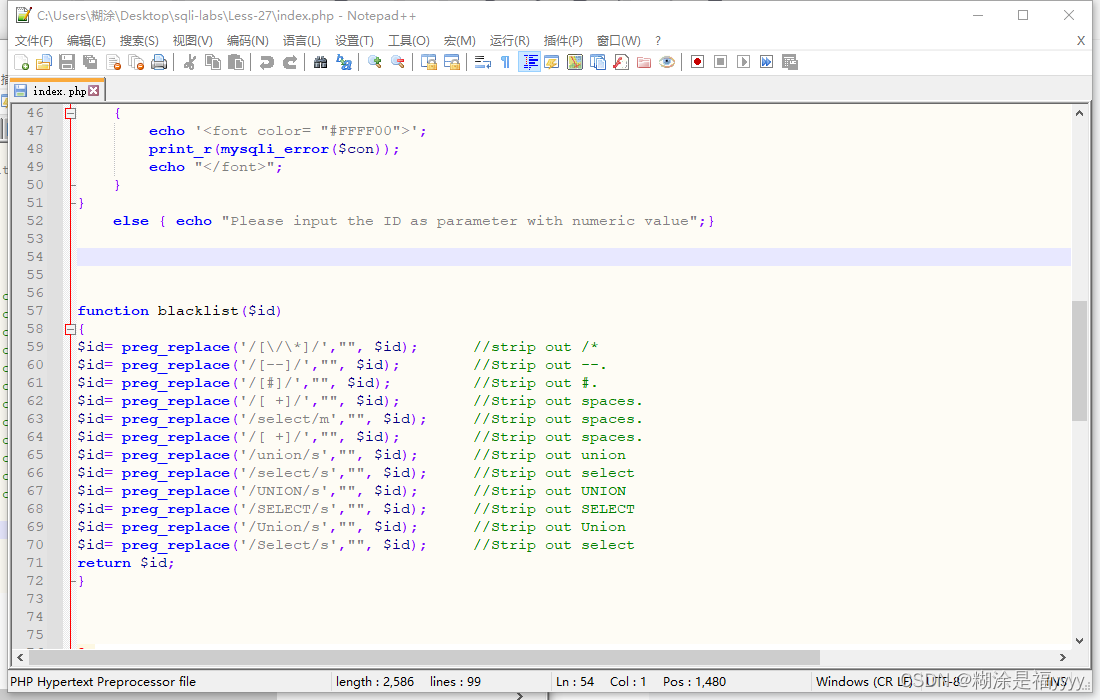The height and width of the screenshot is (700, 1100).
Task: Select the index.php tab
Action: [x=56, y=91]
